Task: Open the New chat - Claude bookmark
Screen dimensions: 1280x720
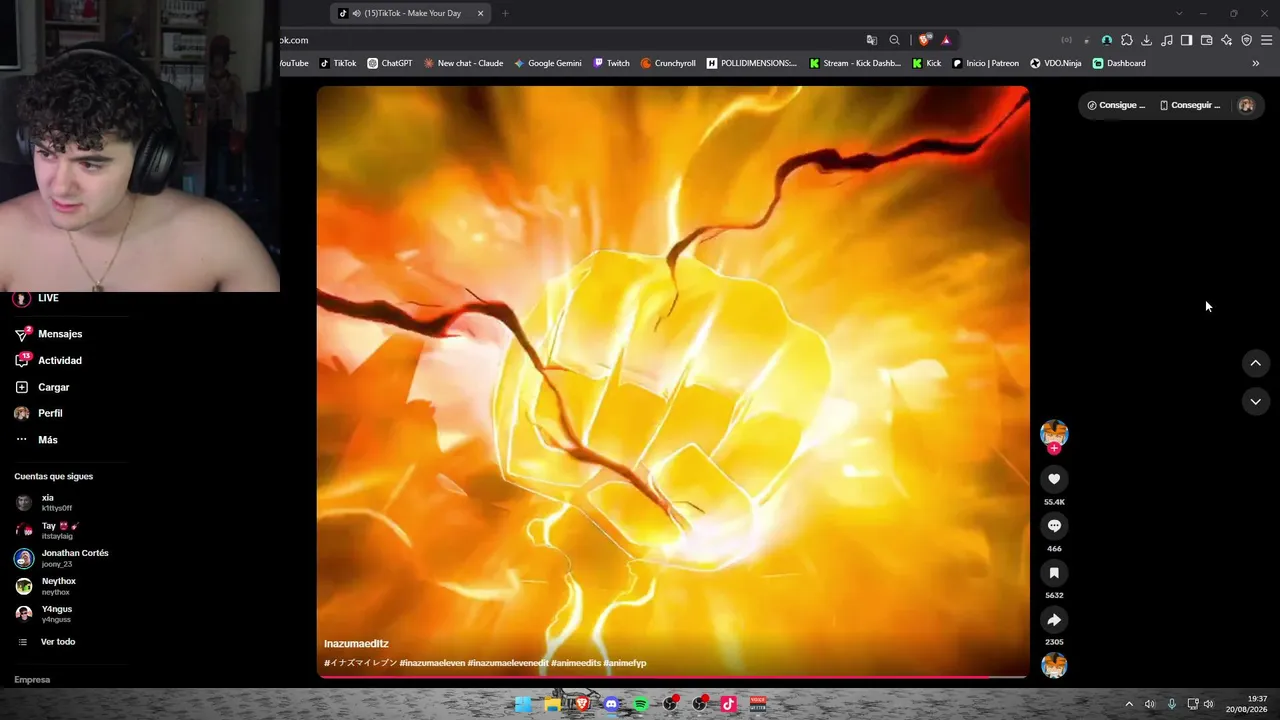Action: (x=463, y=63)
